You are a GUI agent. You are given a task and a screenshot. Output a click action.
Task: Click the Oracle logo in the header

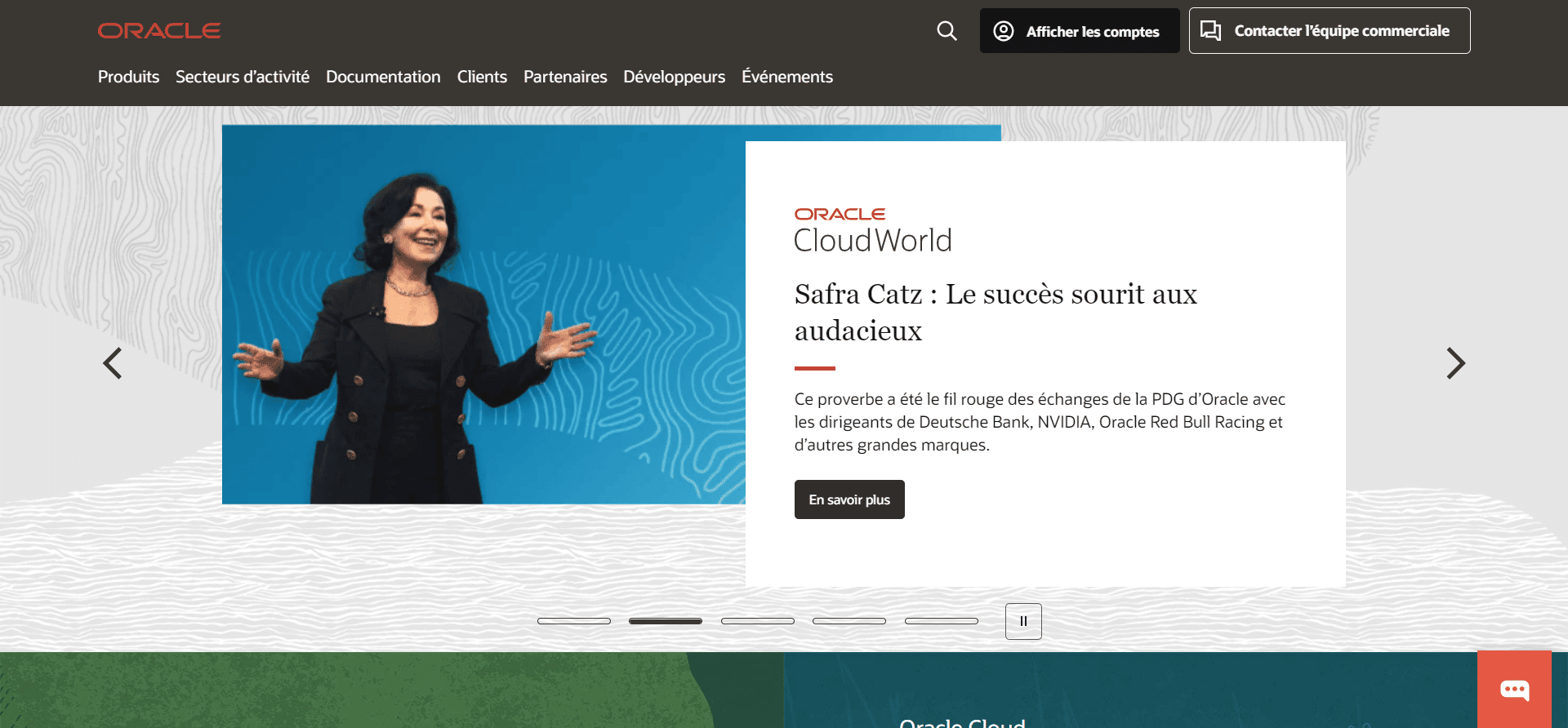pyautogui.click(x=159, y=31)
